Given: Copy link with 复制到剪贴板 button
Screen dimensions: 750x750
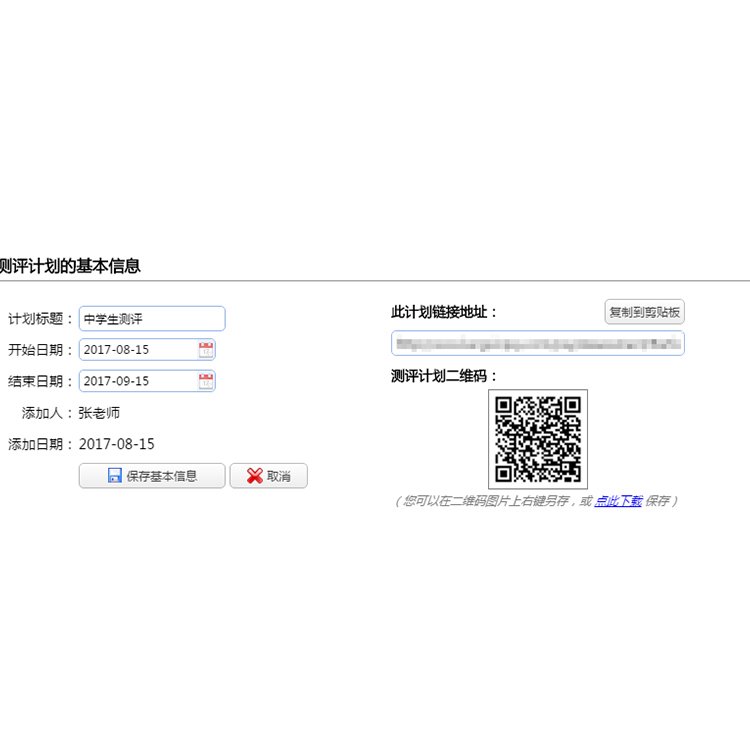Looking at the screenshot, I should pos(644,312).
